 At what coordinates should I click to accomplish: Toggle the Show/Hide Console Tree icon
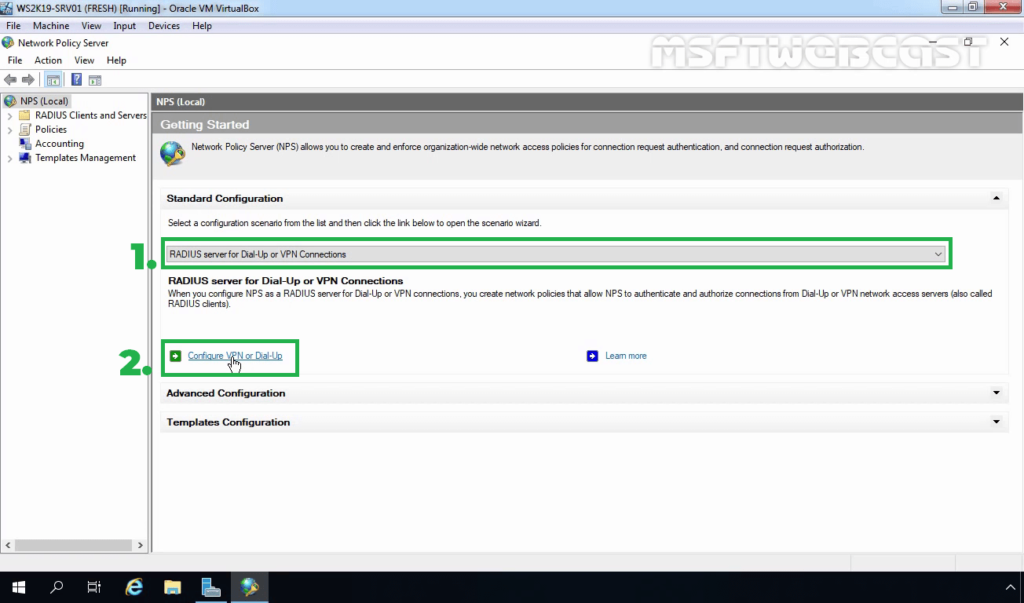[53, 80]
